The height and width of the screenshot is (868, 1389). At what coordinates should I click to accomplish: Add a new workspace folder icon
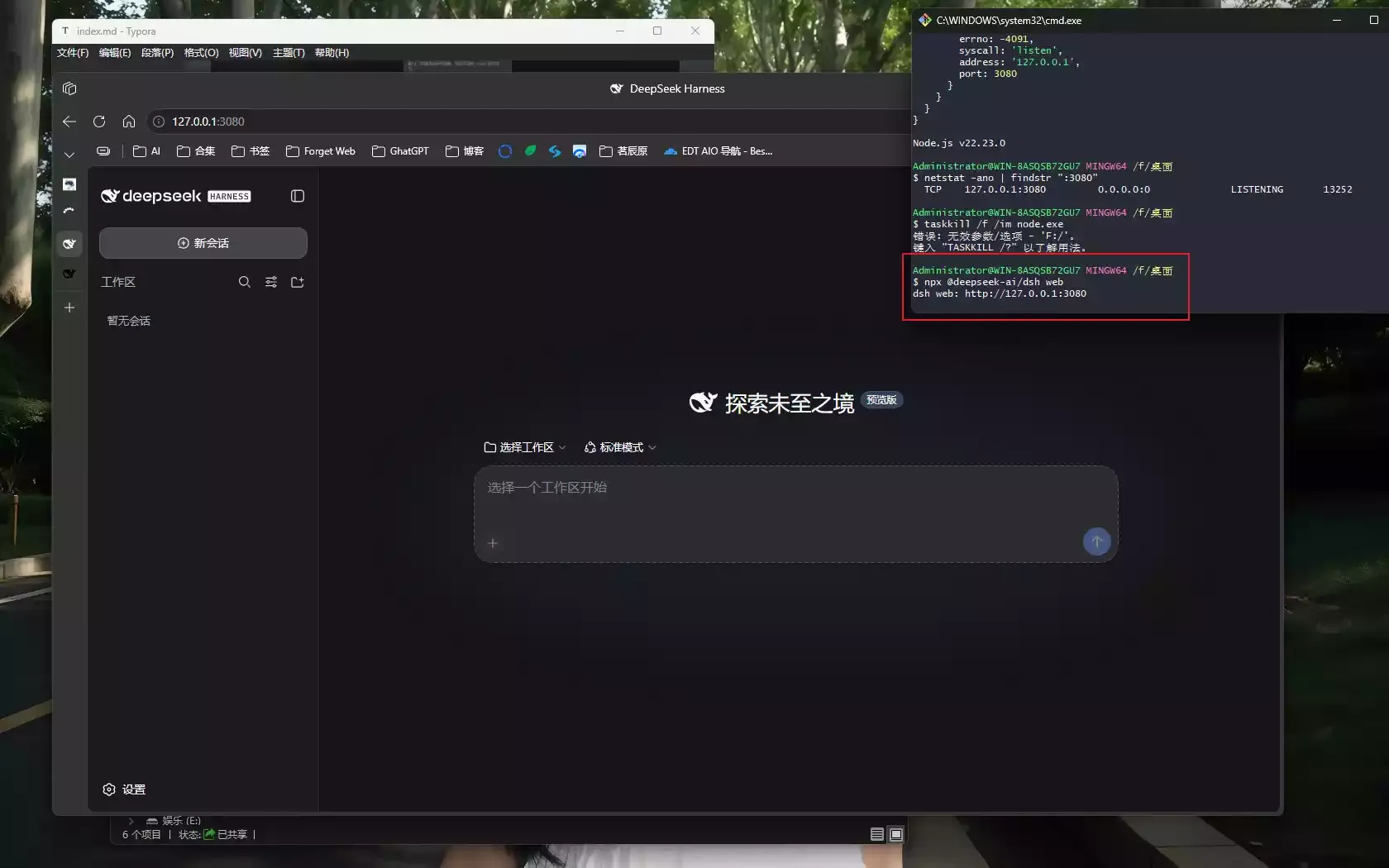pyautogui.click(x=298, y=282)
